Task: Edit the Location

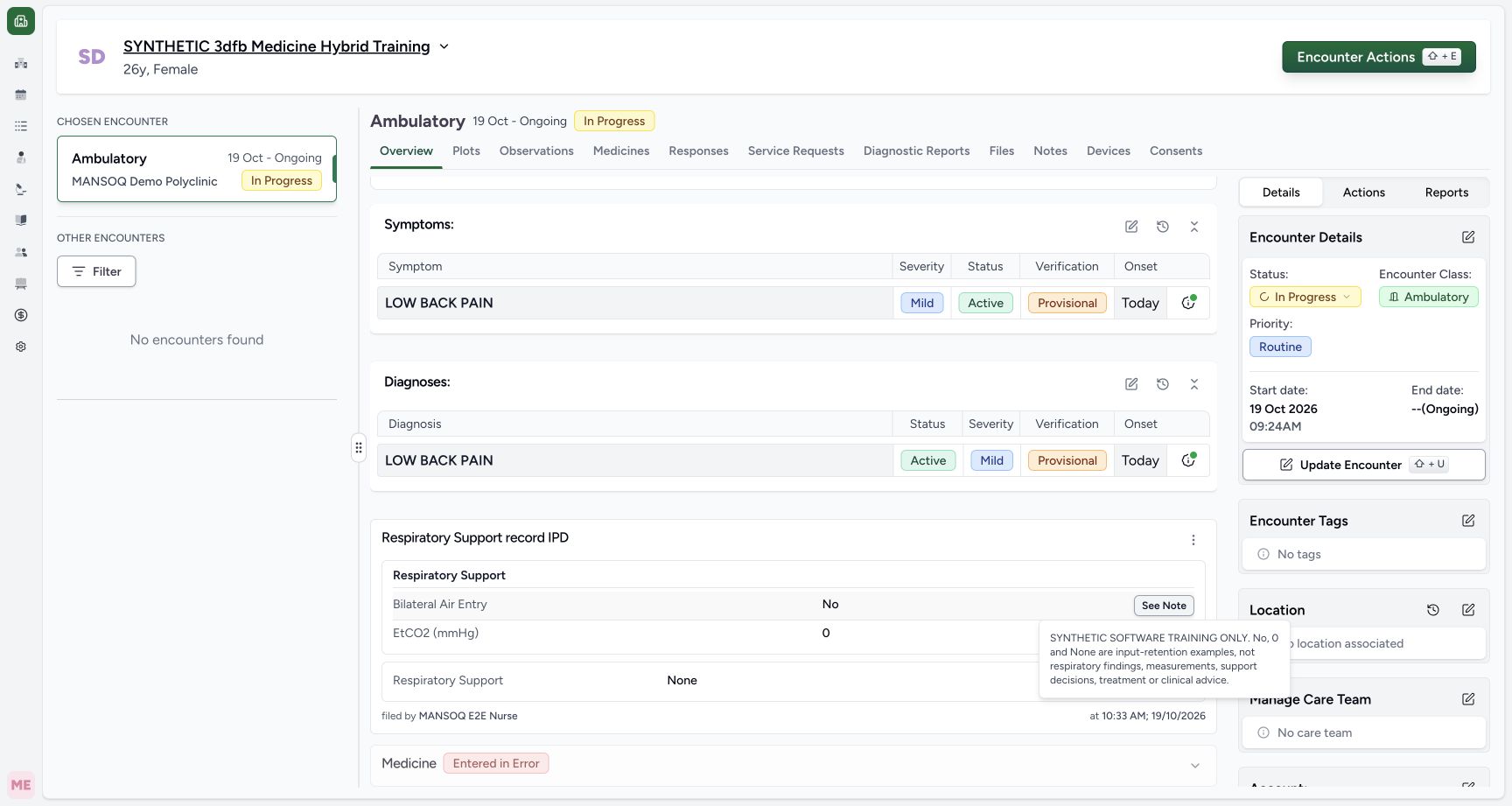Action: (1468, 610)
